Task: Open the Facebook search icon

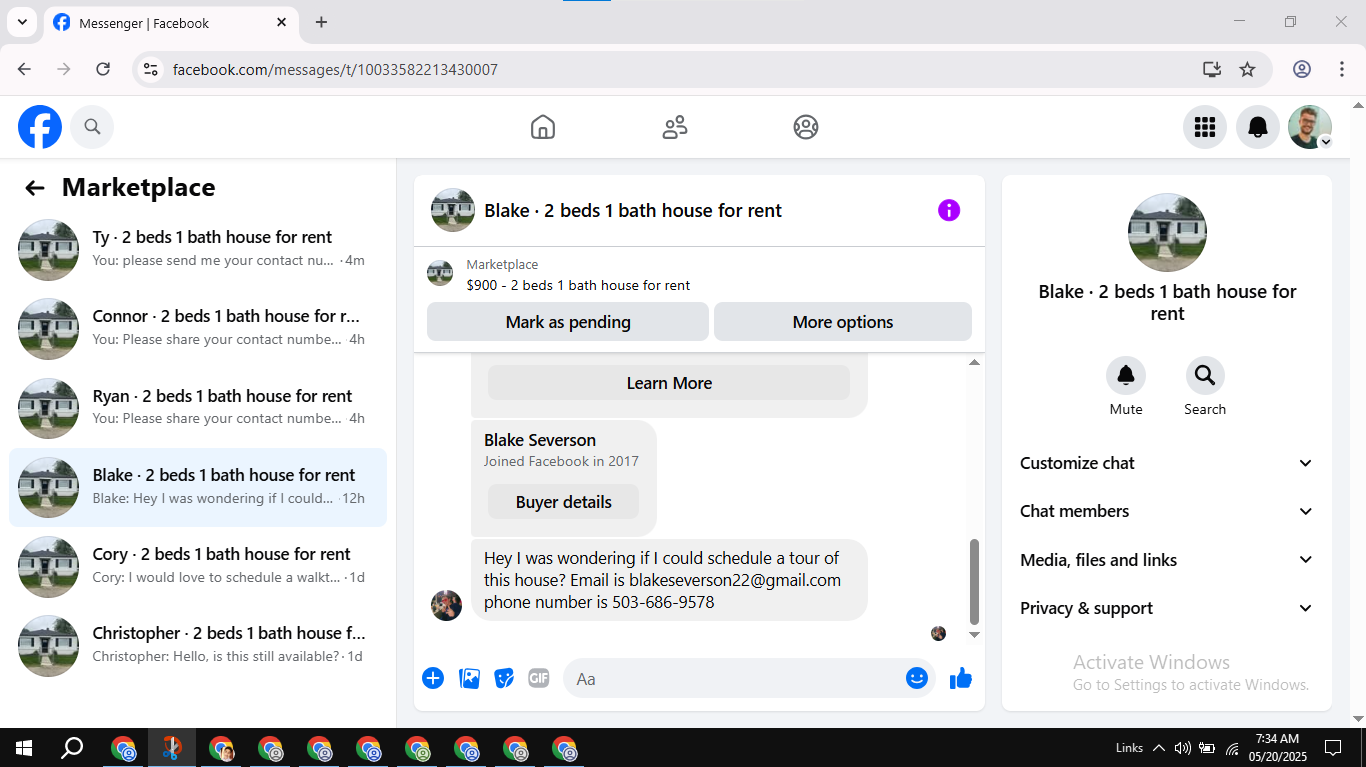Action: (92, 127)
